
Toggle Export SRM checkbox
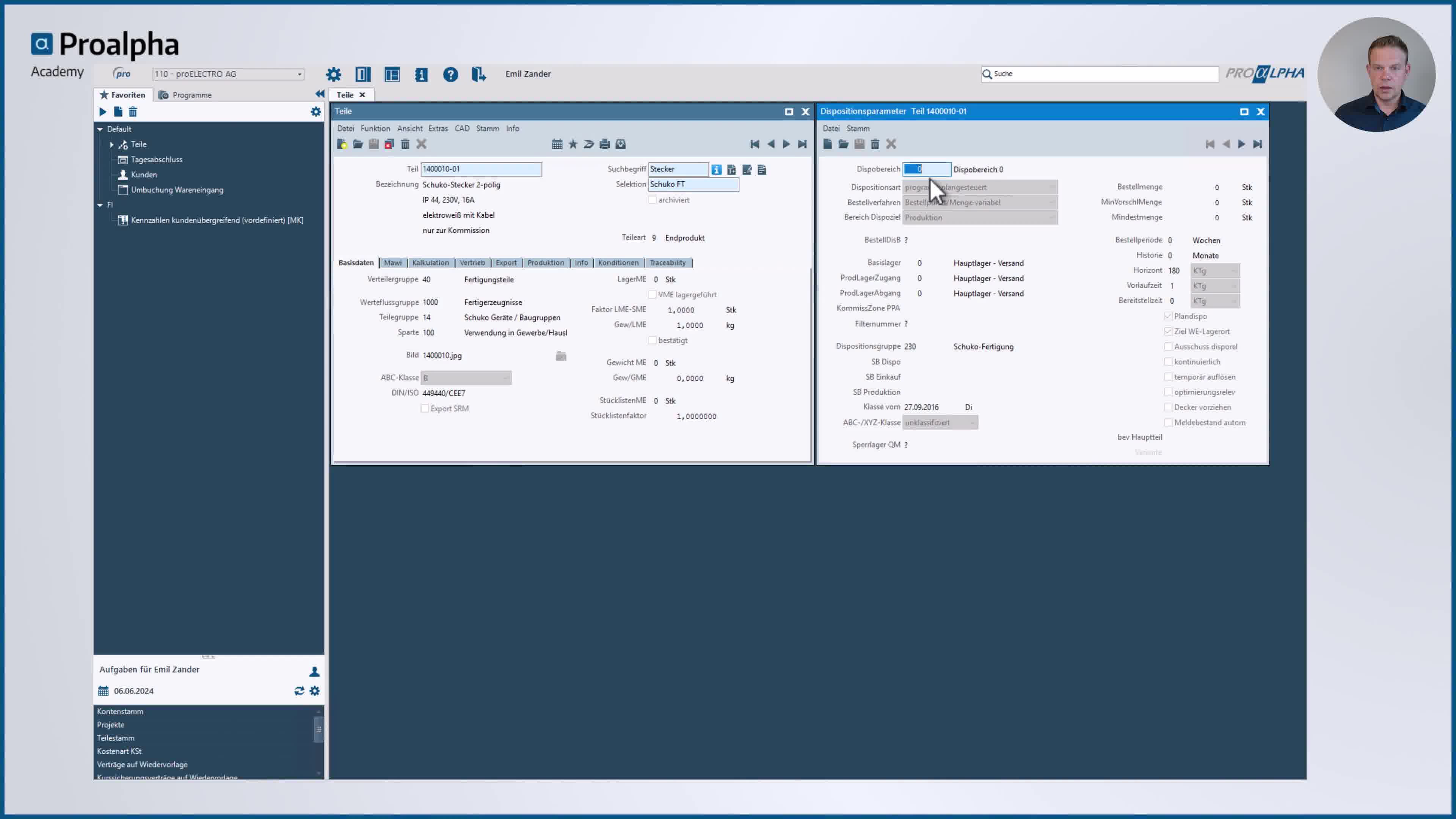[x=425, y=409]
